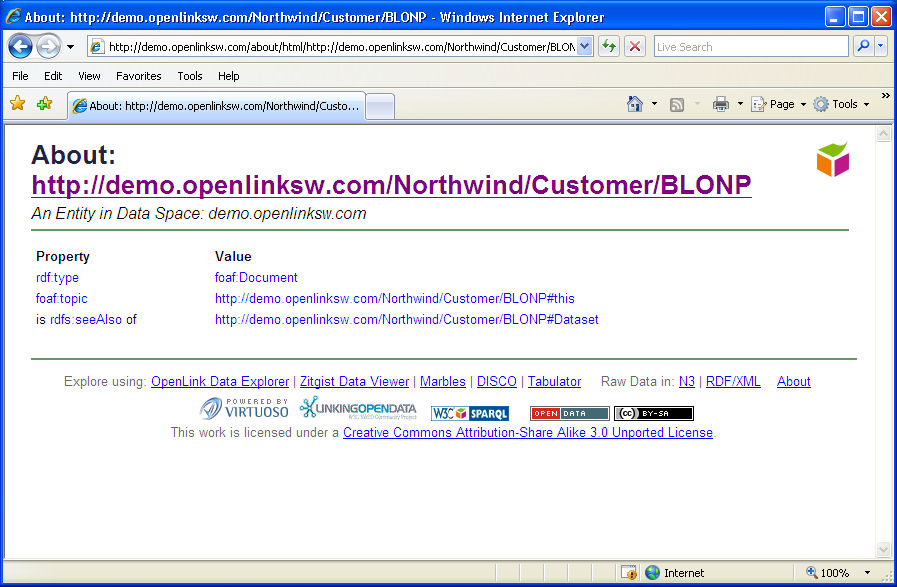Open the Favorites menu
Screen dimensions: 897x587
coord(138,76)
